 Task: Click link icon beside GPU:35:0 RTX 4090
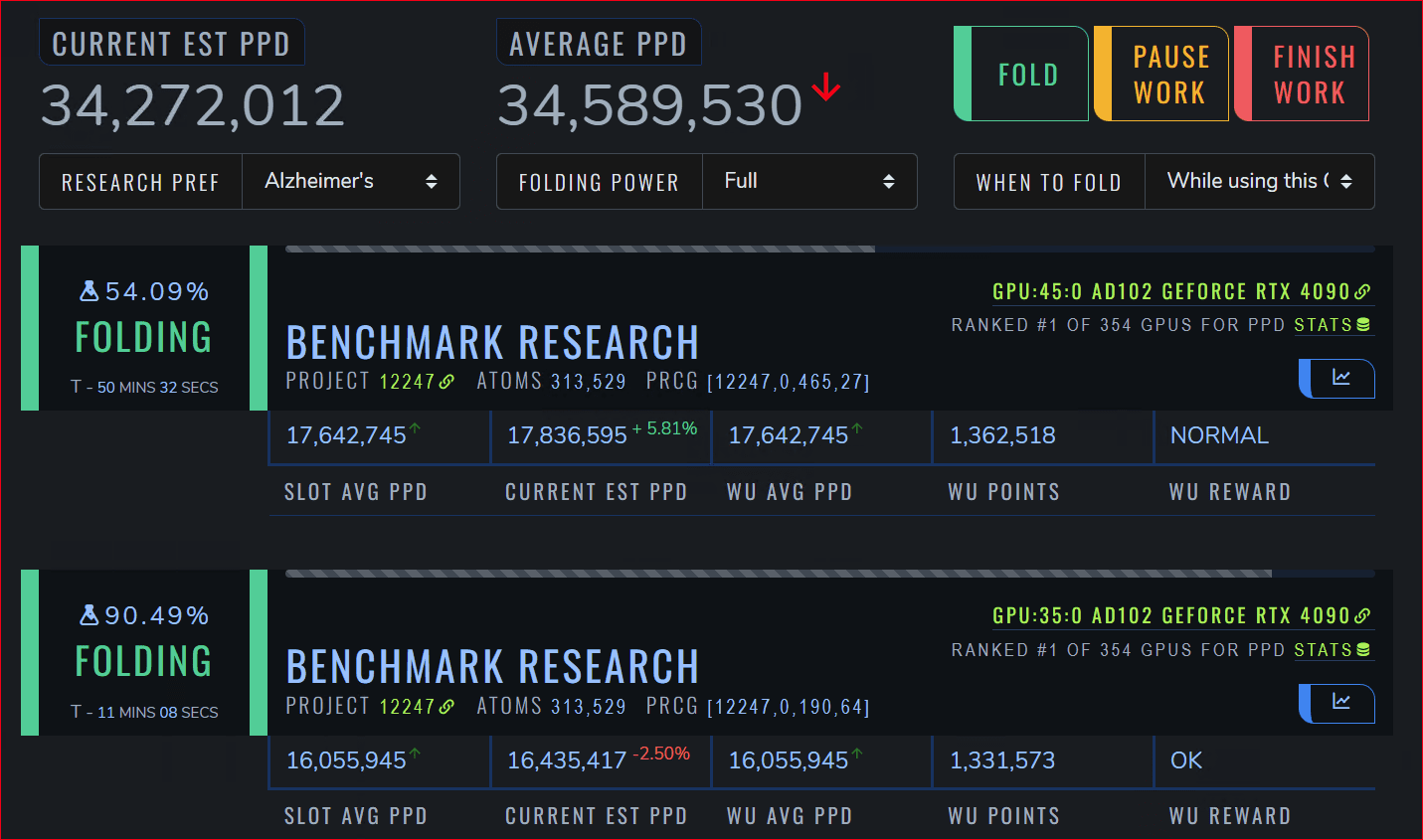coord(1362,616)
